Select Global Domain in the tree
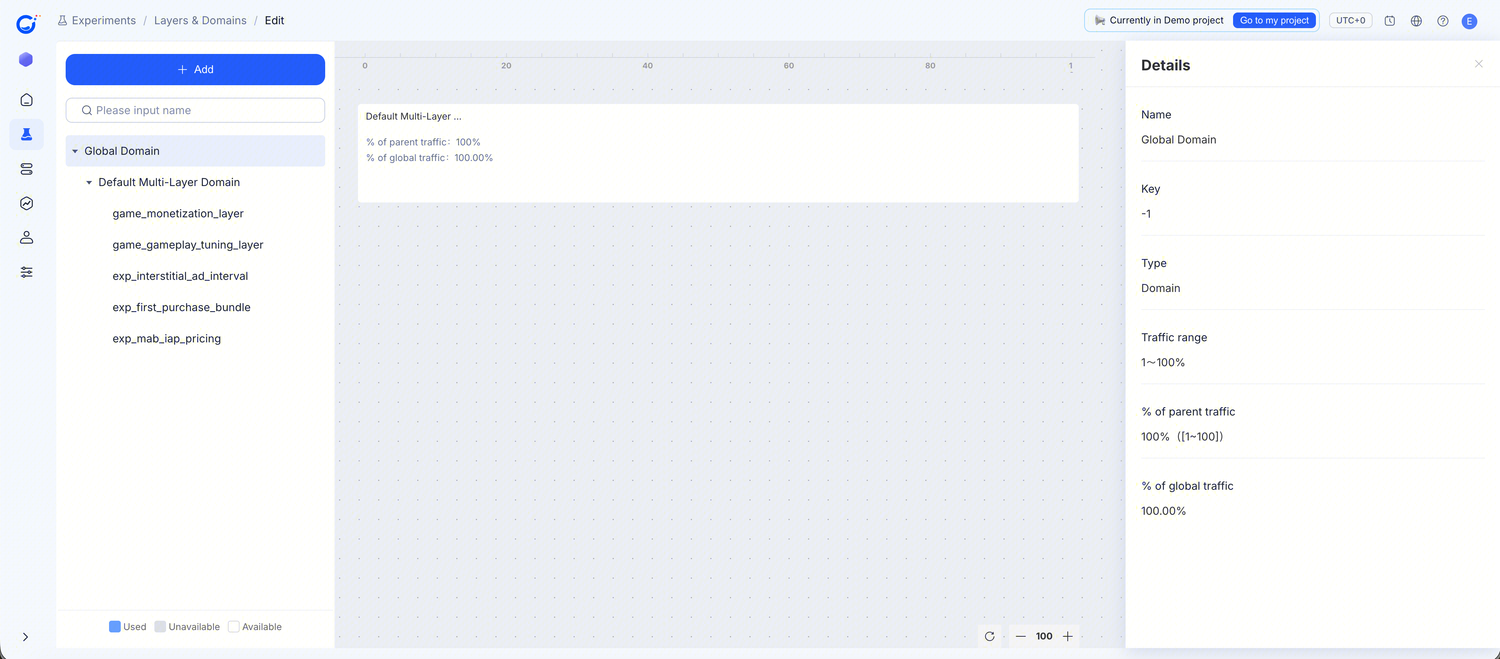The width and height of the screenshot is (1500, 659). click(x=195, y=151)
